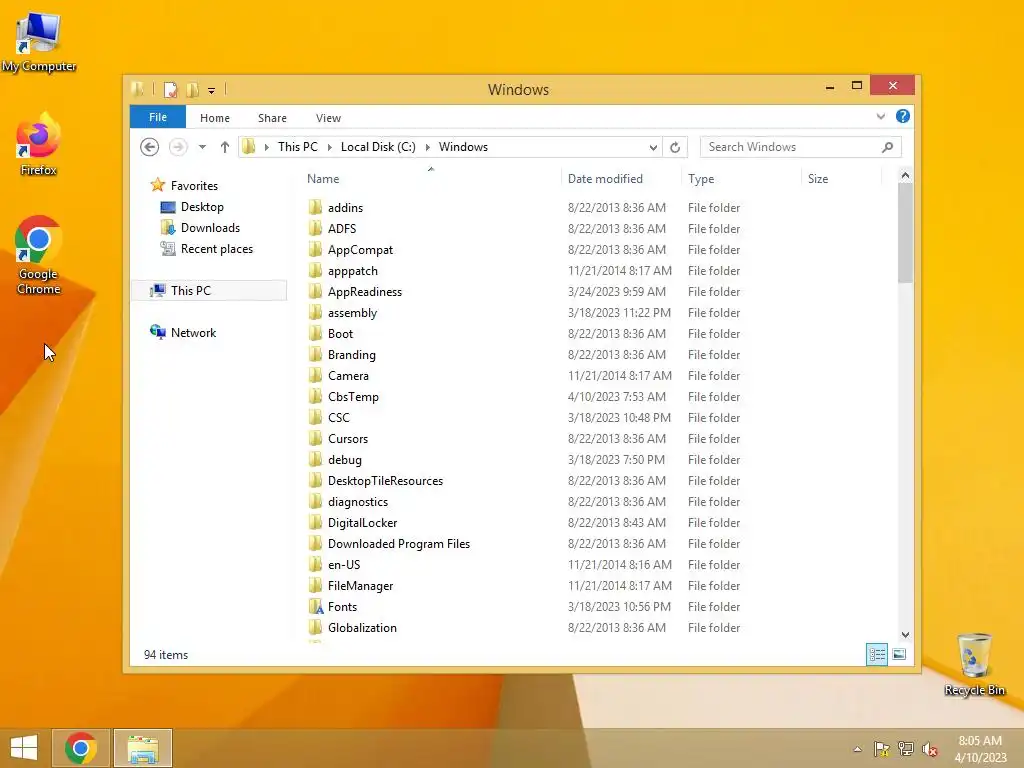This screenshot has height=768, width=1024.
Task: Customize Quick Access Toolbar dropdown arrow
Action: click(212, 91)
